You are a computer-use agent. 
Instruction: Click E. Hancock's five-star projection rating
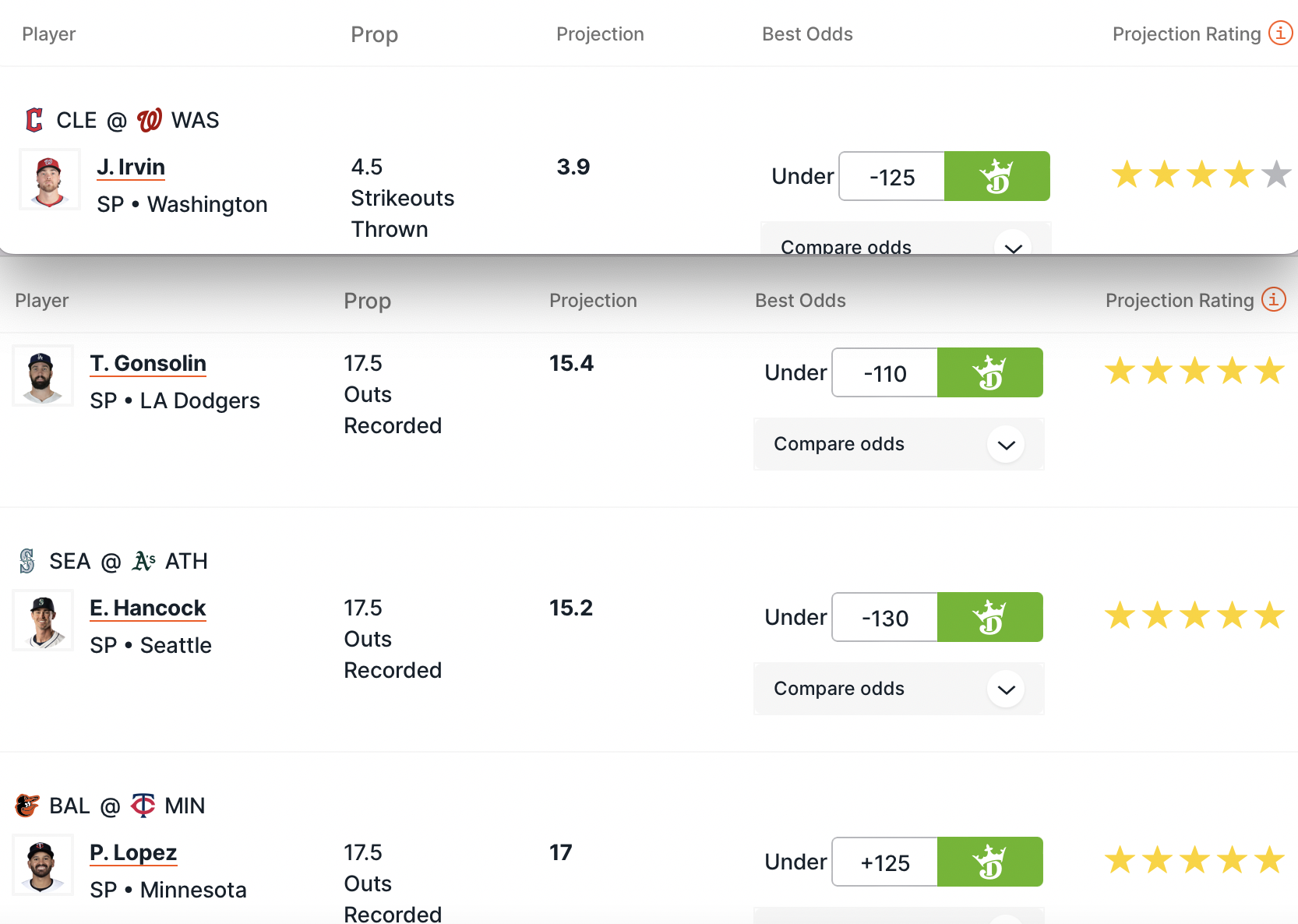pos(1194,615)
